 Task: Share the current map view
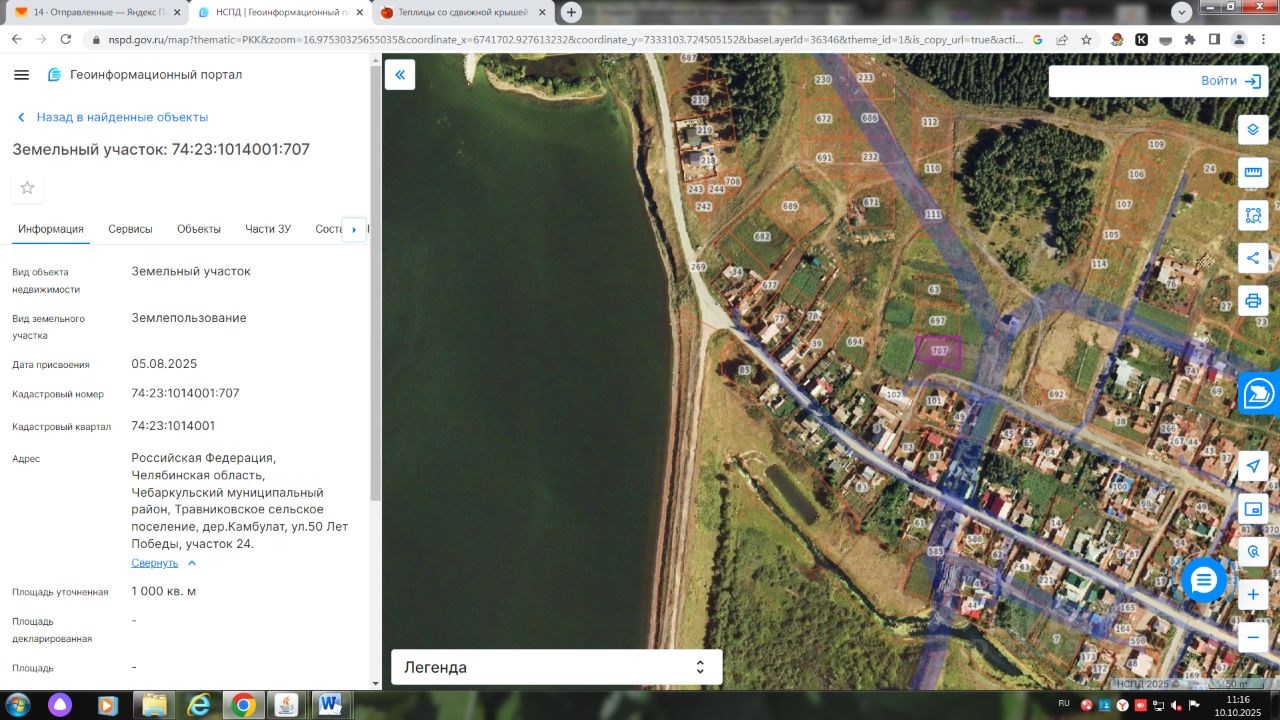(1253, 258)
